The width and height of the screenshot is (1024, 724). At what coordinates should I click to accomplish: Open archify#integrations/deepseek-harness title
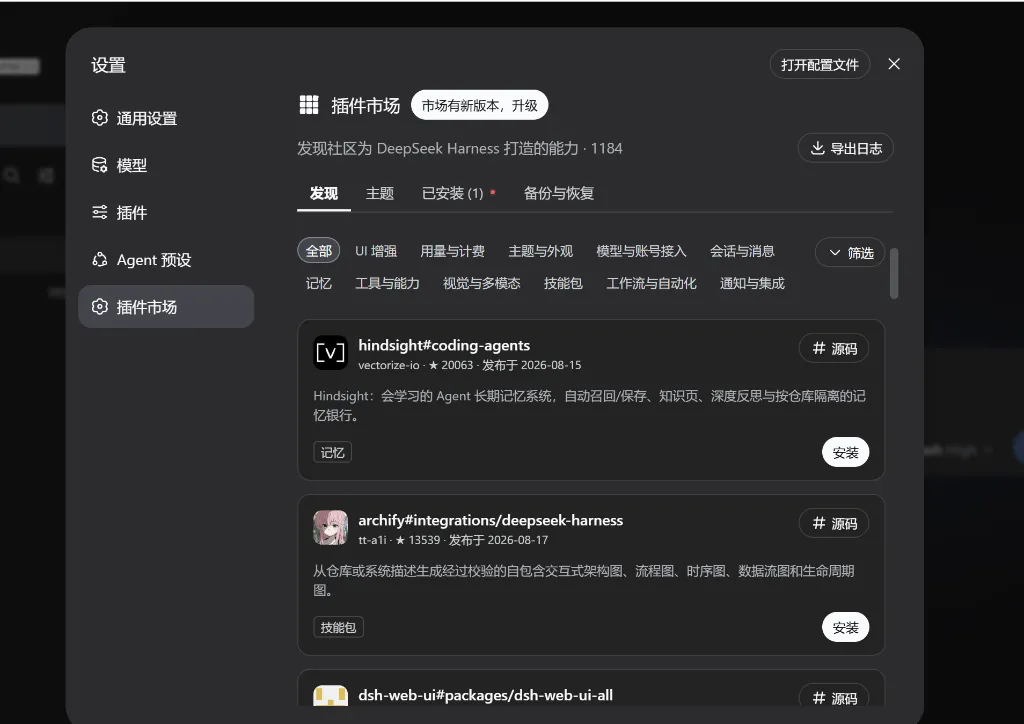[490, 520]
